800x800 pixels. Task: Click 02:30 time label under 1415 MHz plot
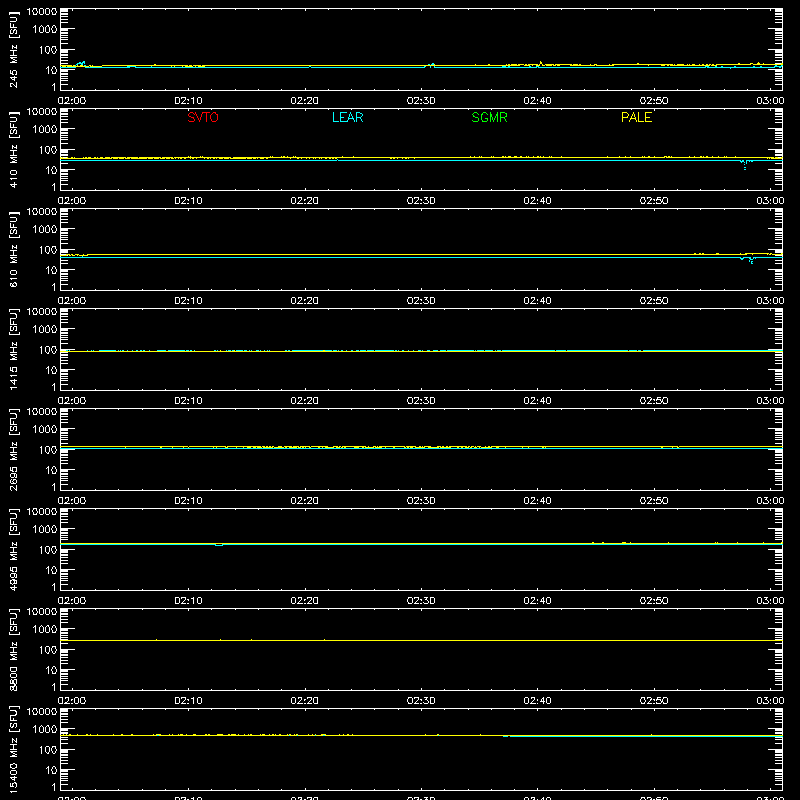point(421,401)
